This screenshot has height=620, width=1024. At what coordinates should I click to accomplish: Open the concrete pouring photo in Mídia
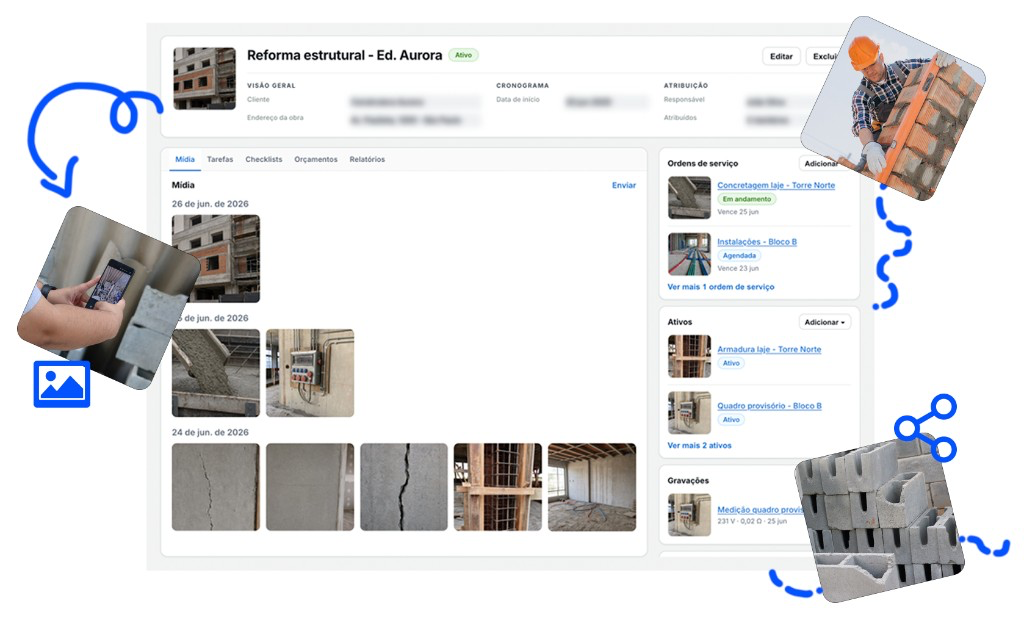[x=216, y=373]
